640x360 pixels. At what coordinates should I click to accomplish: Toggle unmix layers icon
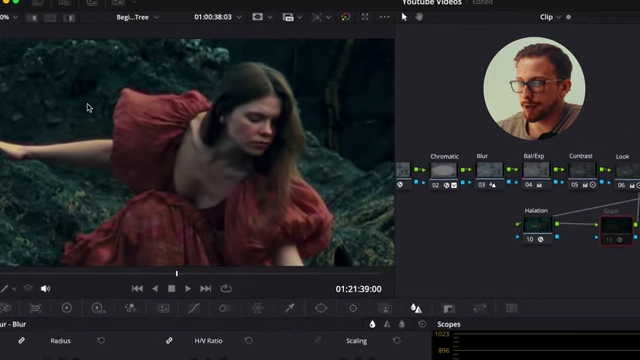point(28,289)
